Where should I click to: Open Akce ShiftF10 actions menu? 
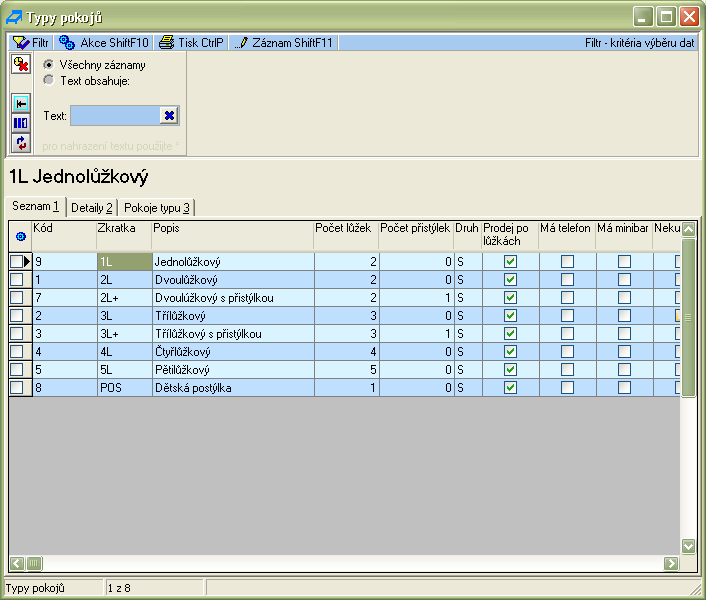point(104,43)
